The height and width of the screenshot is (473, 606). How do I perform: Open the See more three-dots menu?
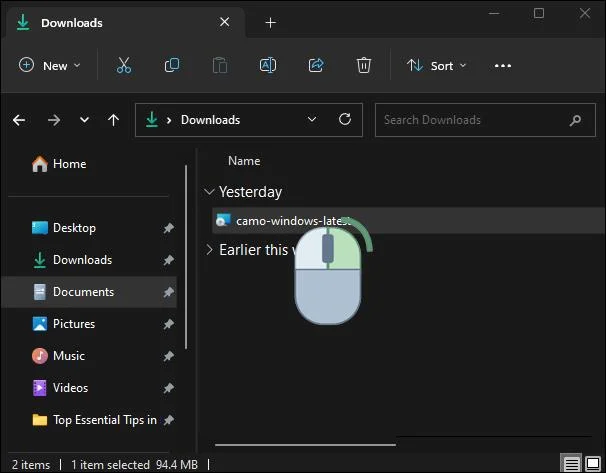click(x=503, y=66)
